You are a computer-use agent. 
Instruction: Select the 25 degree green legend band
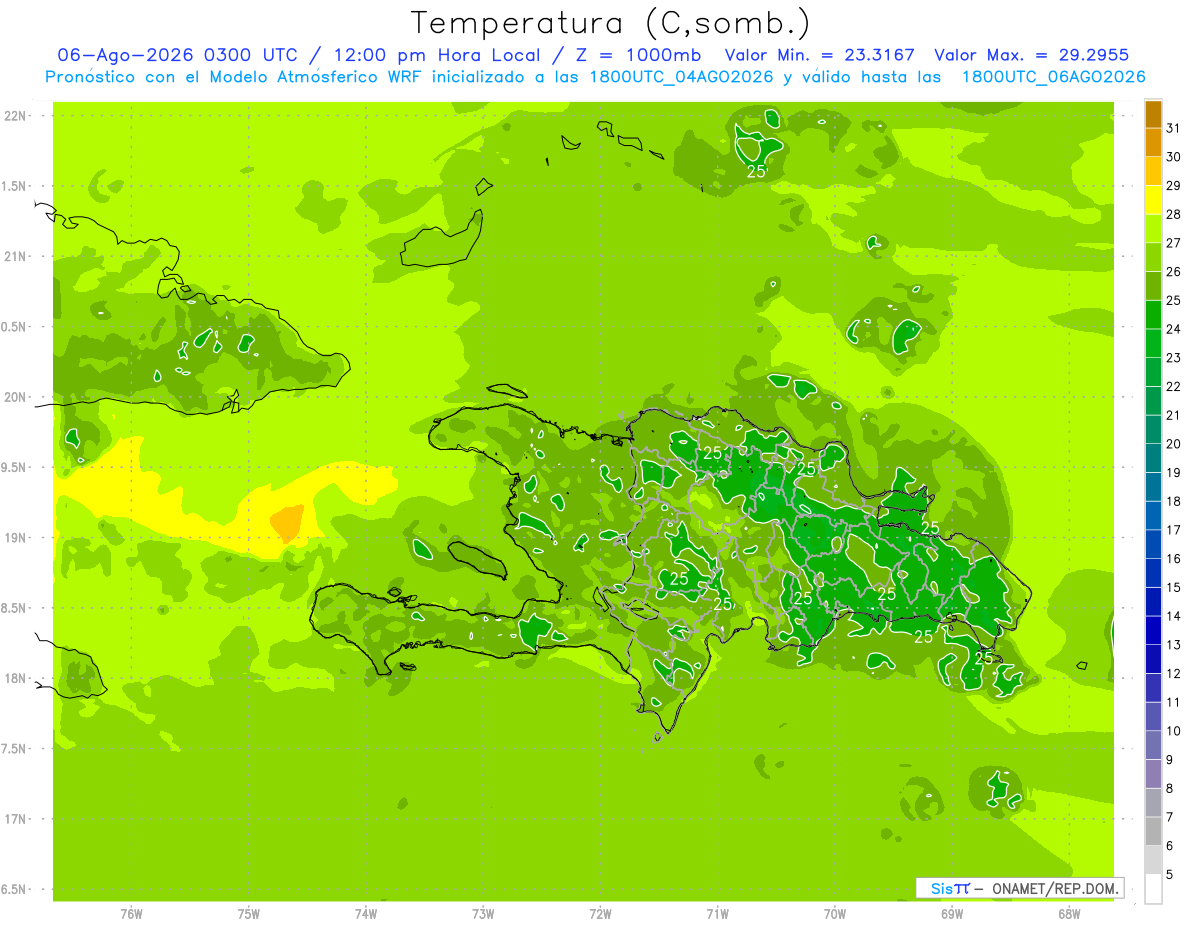point(1153,286)
